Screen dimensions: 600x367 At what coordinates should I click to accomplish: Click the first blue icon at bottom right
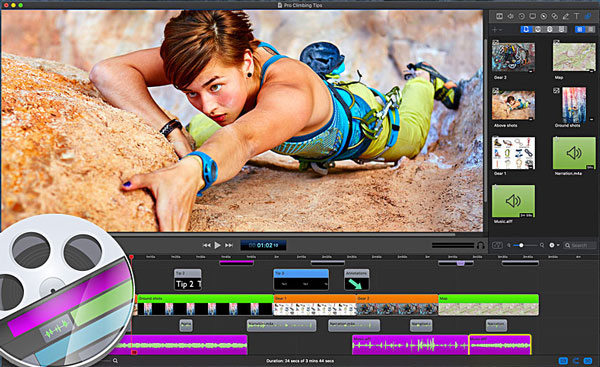(x=563, y=360)
